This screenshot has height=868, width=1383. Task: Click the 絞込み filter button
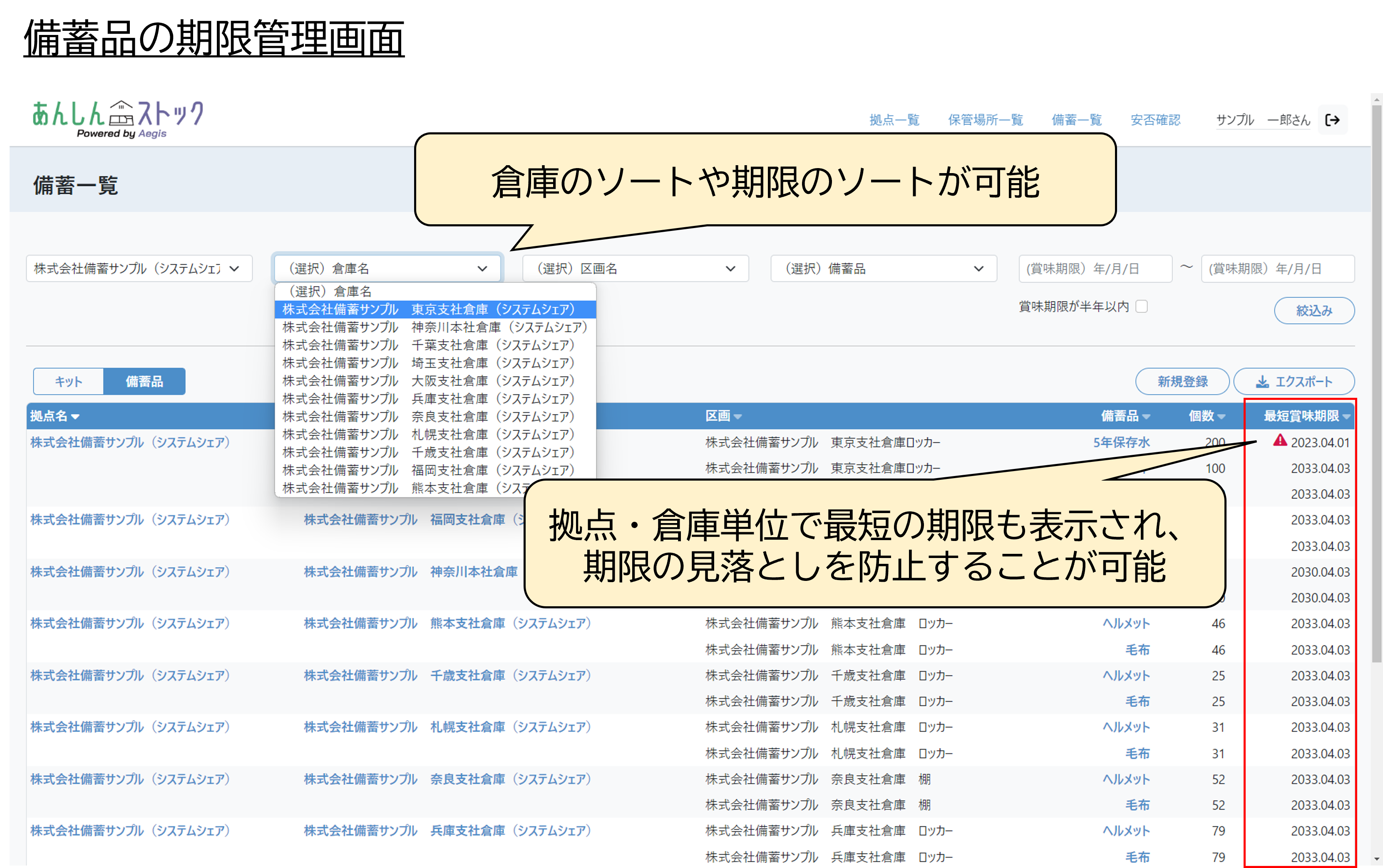(1313, 310)
